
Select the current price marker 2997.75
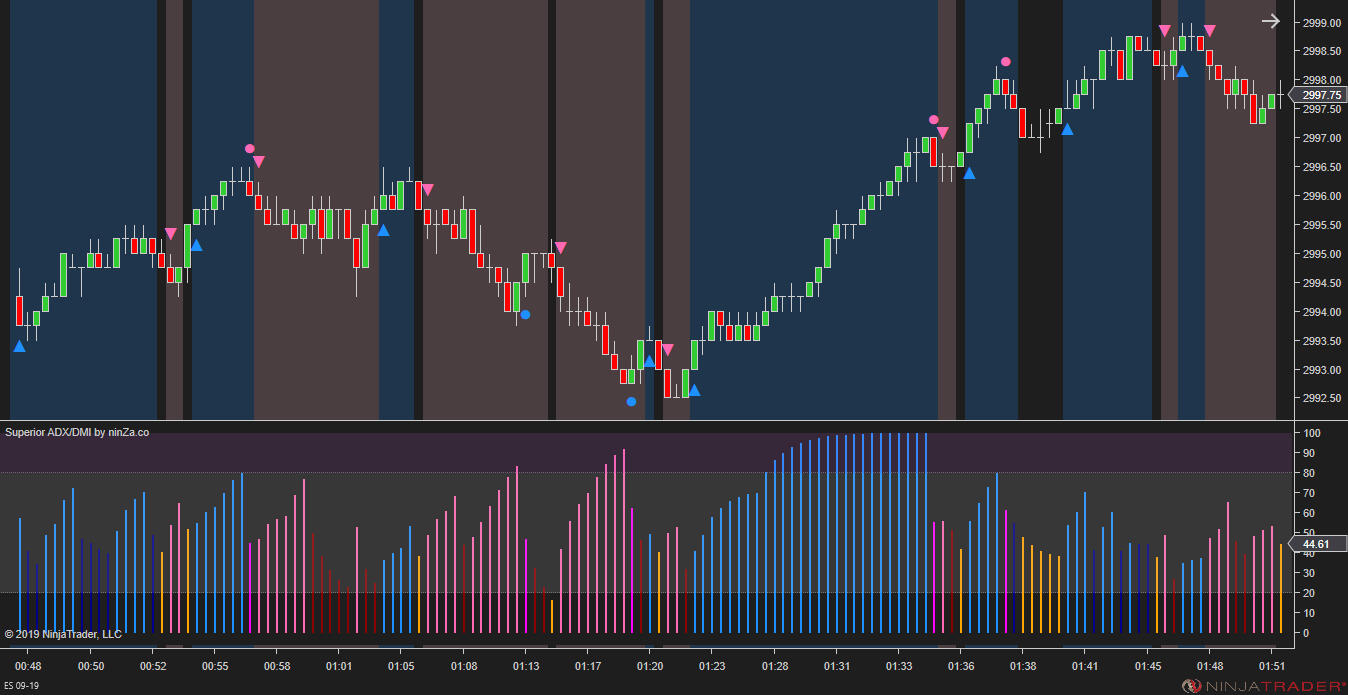(x=1321, y=95)
